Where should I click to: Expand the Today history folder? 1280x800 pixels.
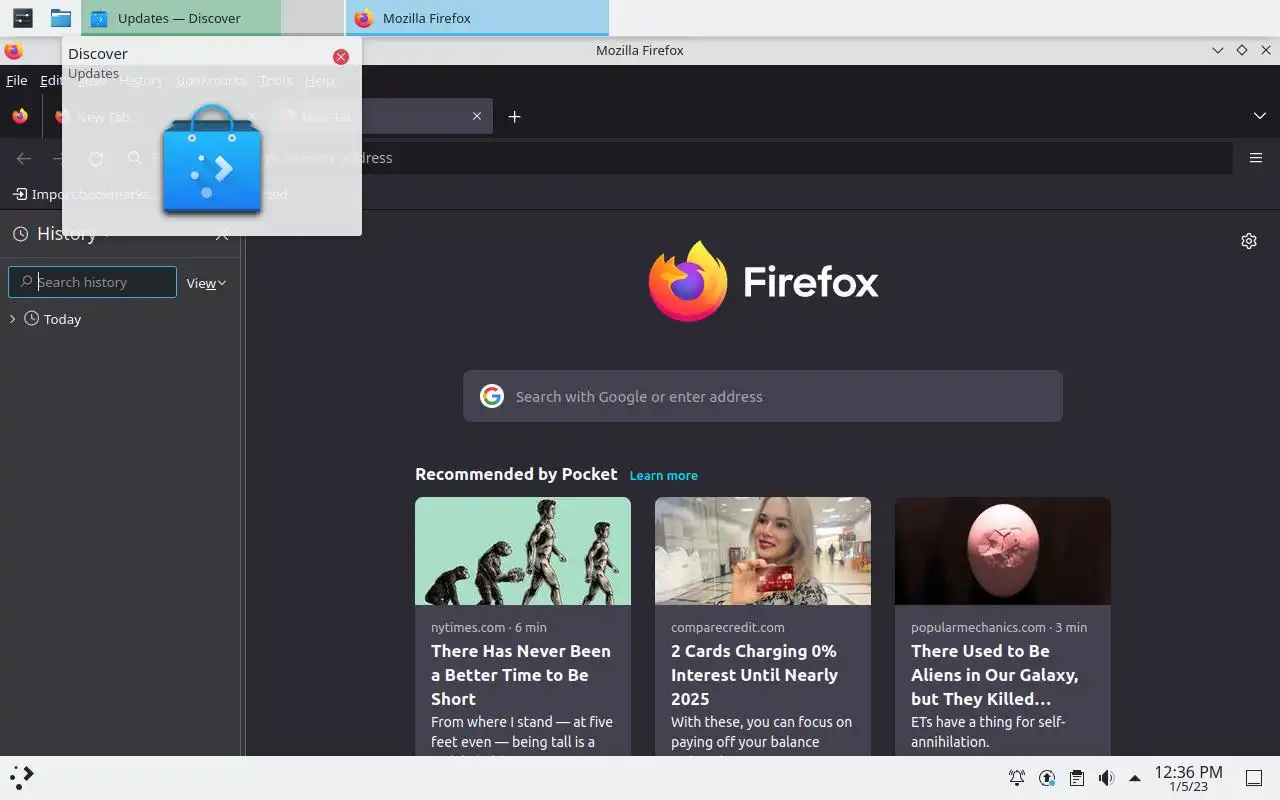point(12,319)
